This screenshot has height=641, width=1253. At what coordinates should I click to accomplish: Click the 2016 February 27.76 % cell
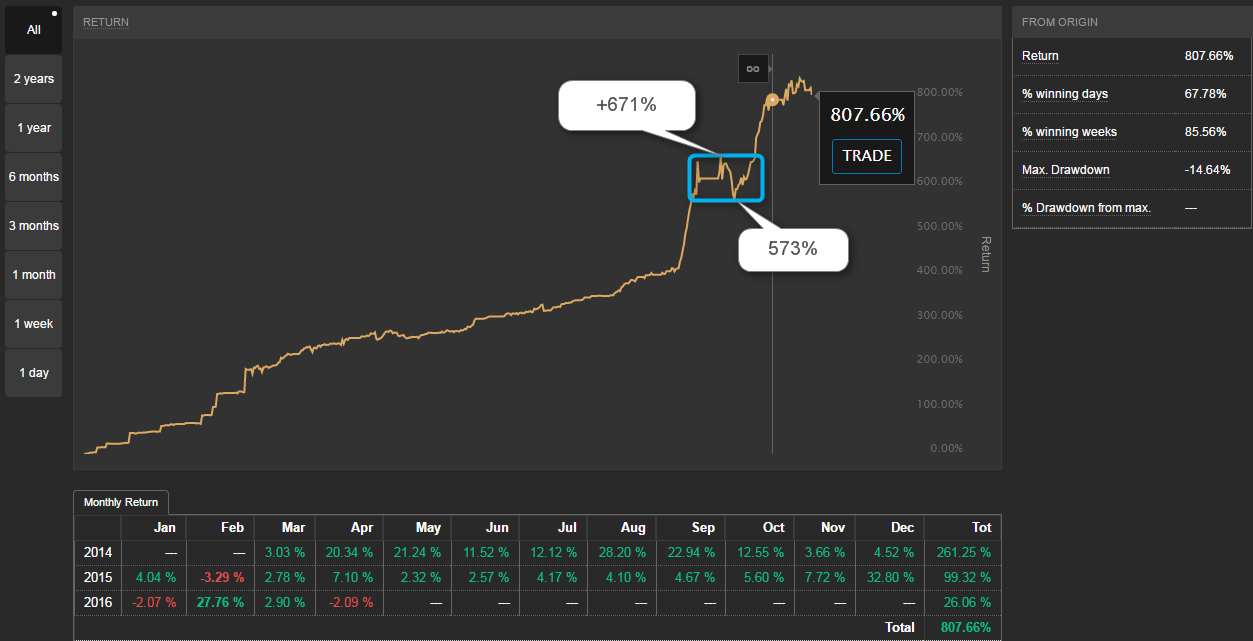[x=220, y=602]
